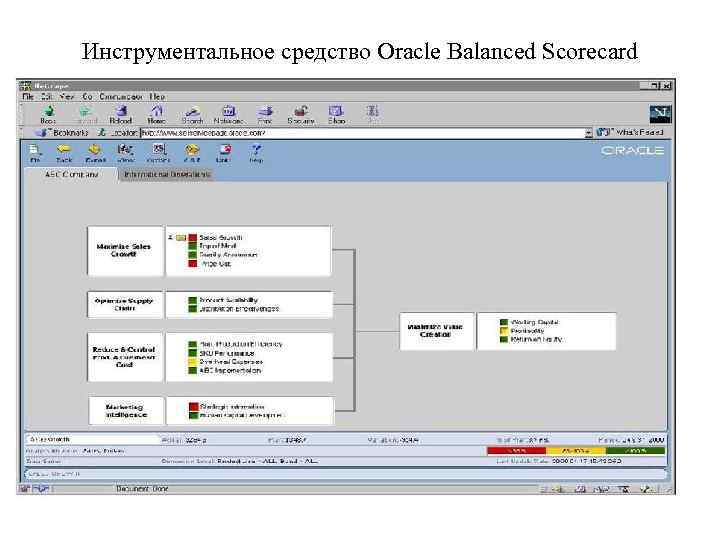
Task: Click yellow status square in cost box
Action: click(193, 362)
